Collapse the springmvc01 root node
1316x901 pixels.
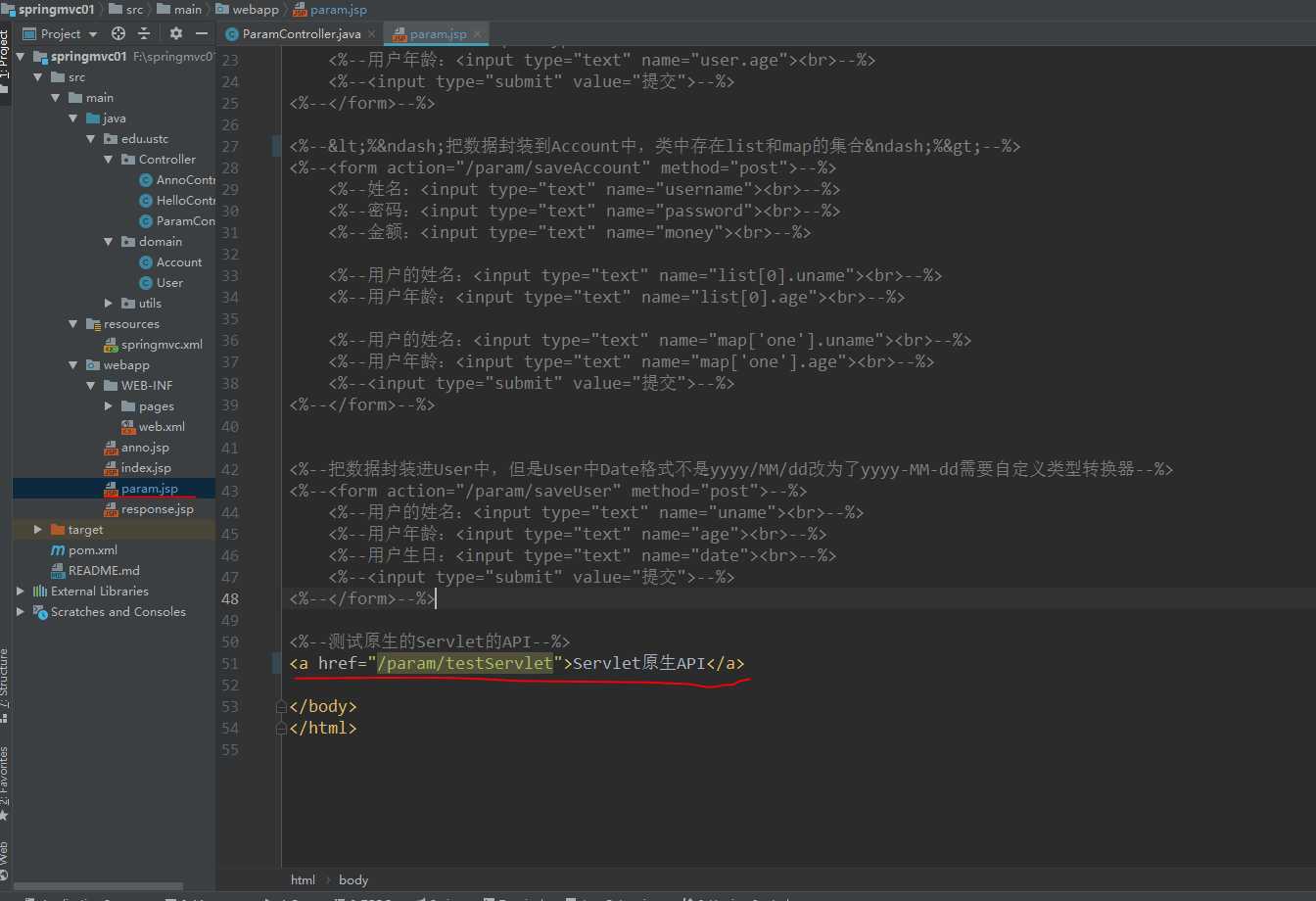click(22, 56)
